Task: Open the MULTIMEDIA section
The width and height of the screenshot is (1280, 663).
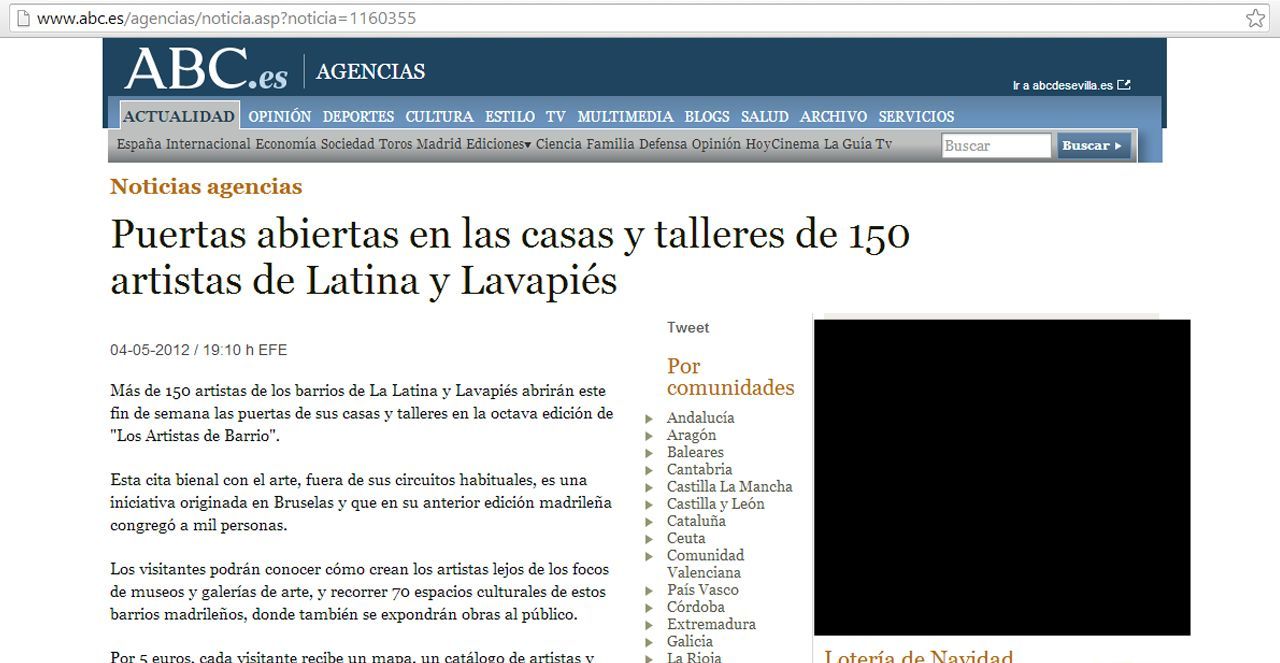Action: tap(625, 116)
